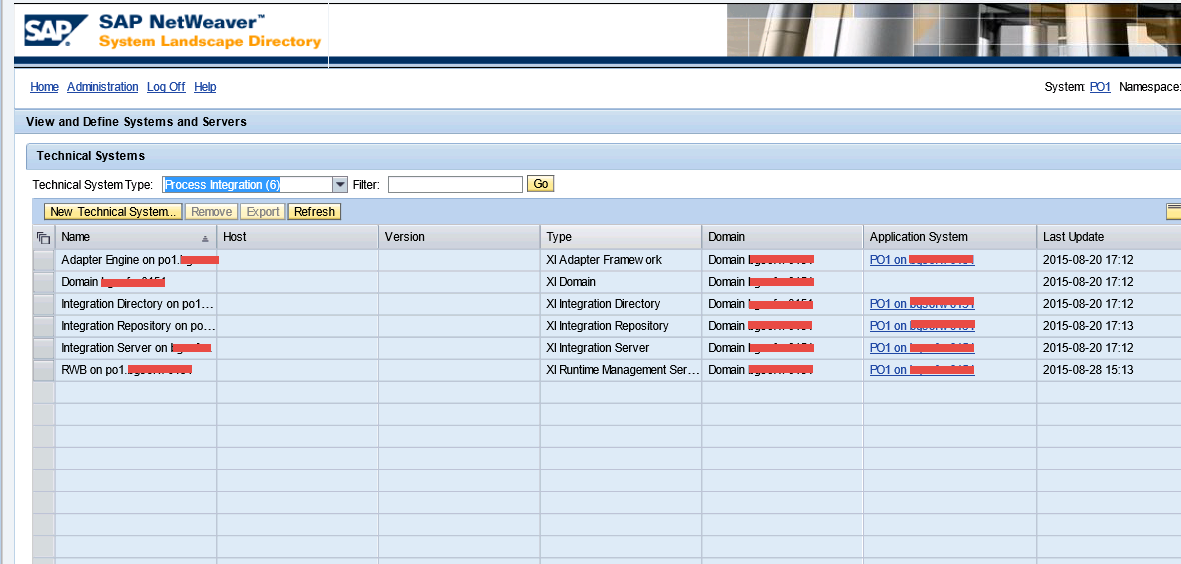The width and height of the screenshot is (1181, 564).
Task: Click the Type column header
Action: pos(621,237)
